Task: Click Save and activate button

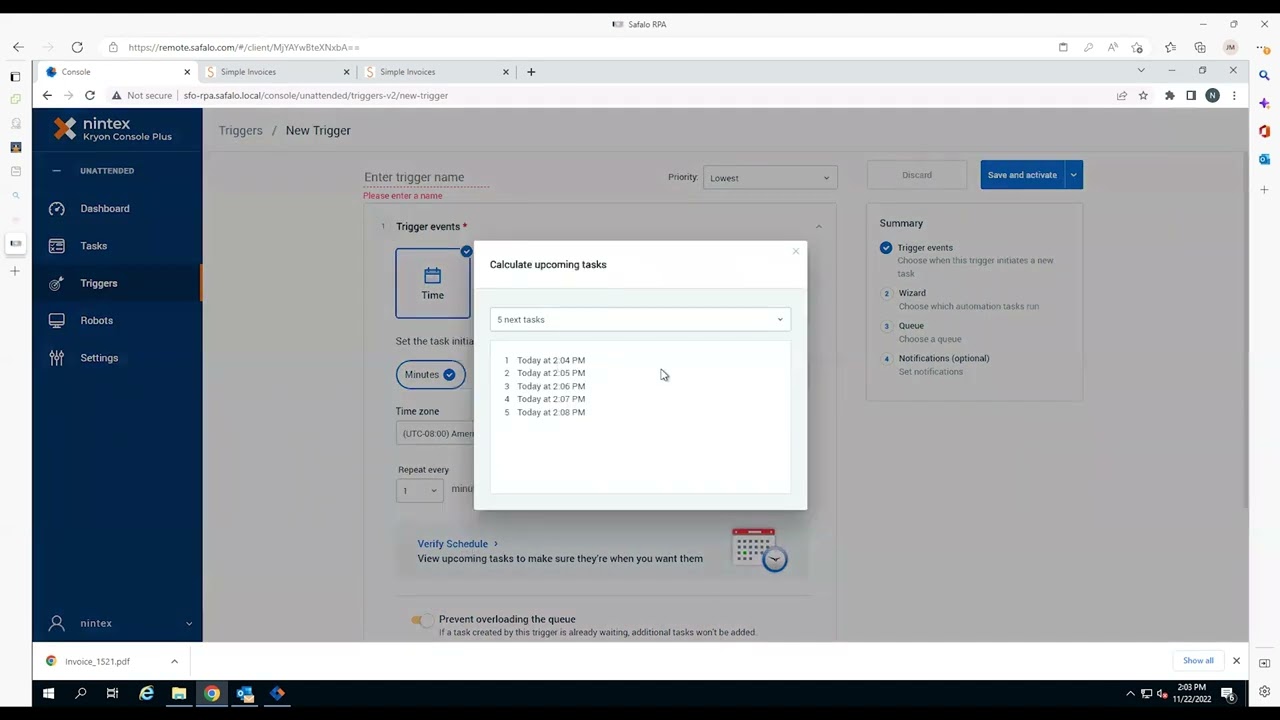Action: (1022, 175)
